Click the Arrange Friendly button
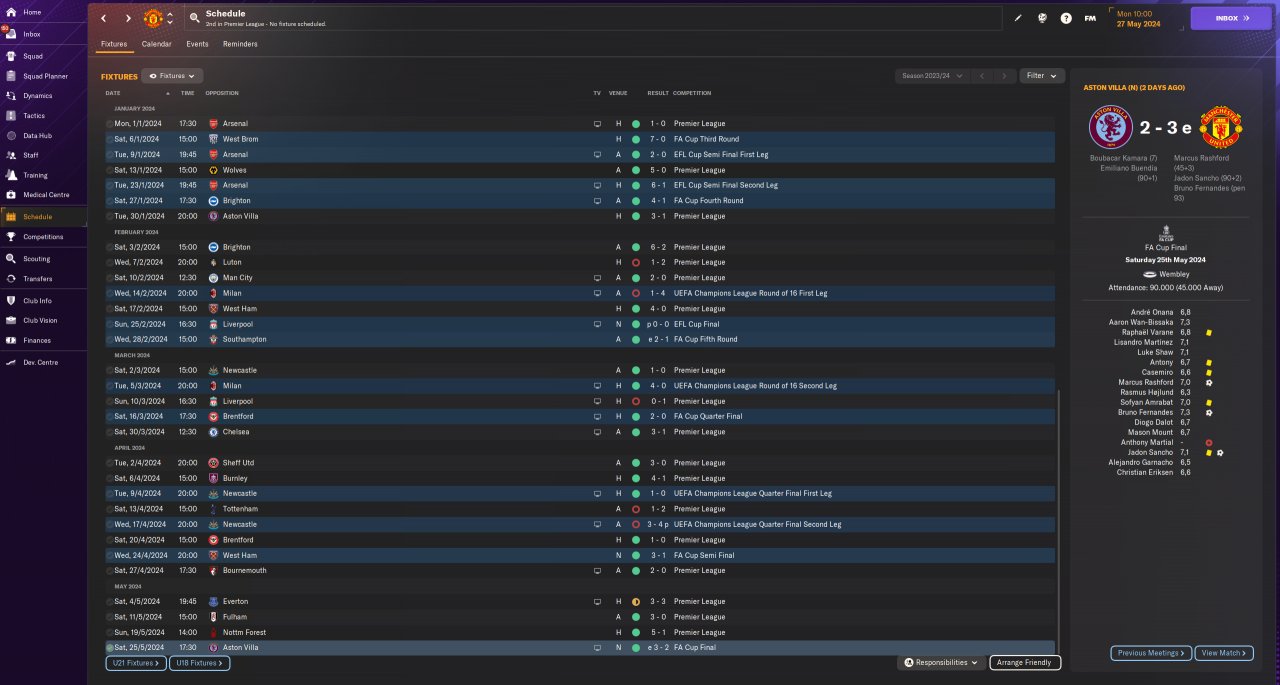 (1025, 662)
